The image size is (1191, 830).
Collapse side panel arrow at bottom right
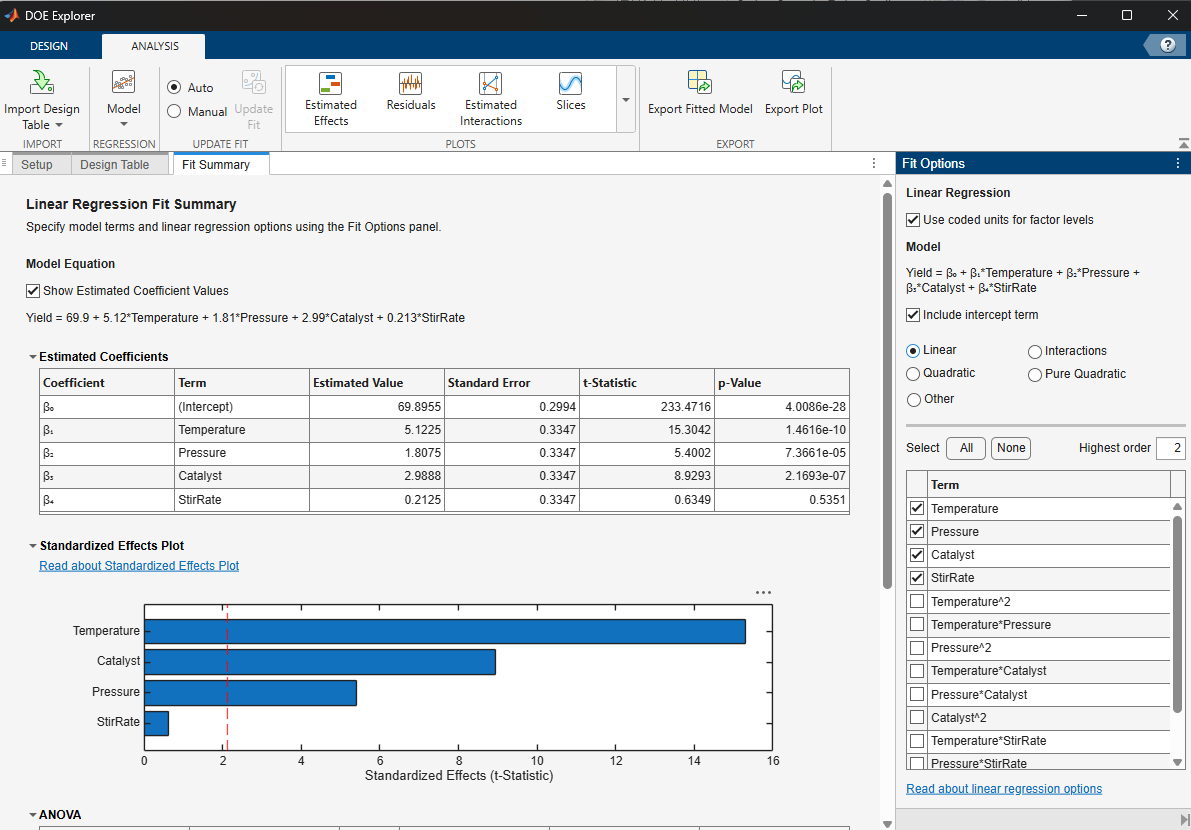click(1184, 819)
